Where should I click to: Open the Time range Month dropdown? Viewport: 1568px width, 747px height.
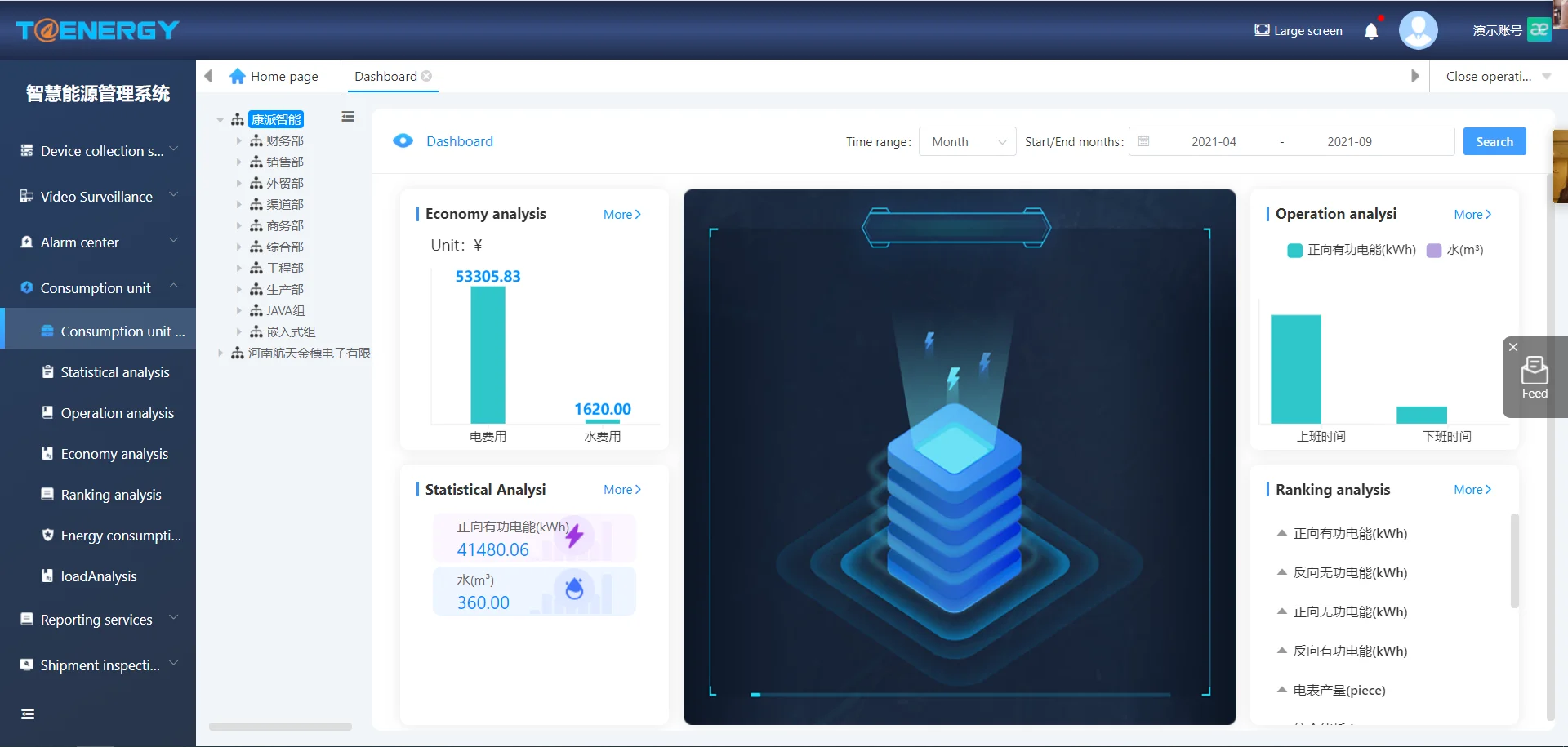click(x=967, y=141)
